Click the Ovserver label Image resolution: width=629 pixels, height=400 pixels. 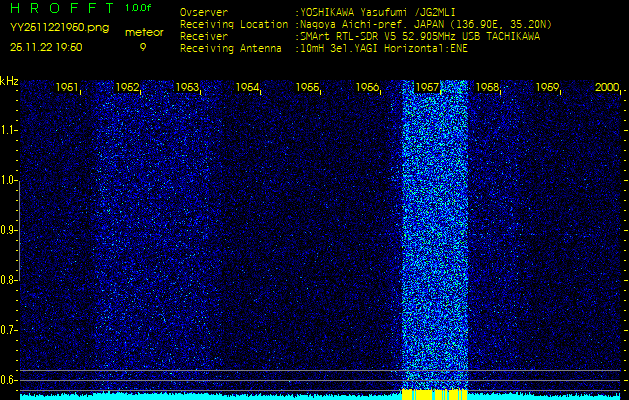204,12
